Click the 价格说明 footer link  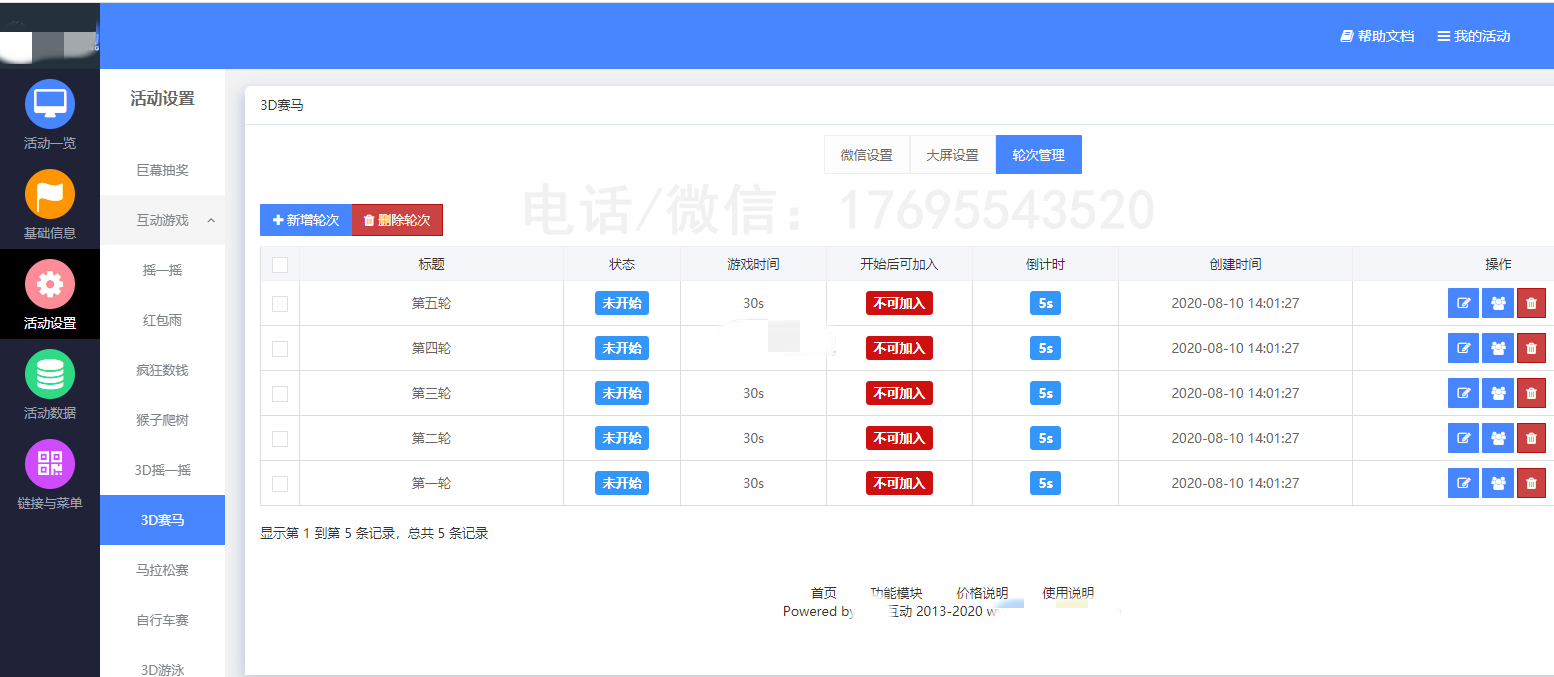(981, 593)
